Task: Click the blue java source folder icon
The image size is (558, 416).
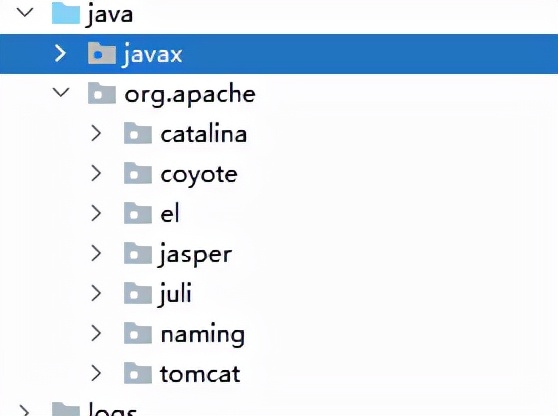Action: pyautogui.click(x=66, y=13)
